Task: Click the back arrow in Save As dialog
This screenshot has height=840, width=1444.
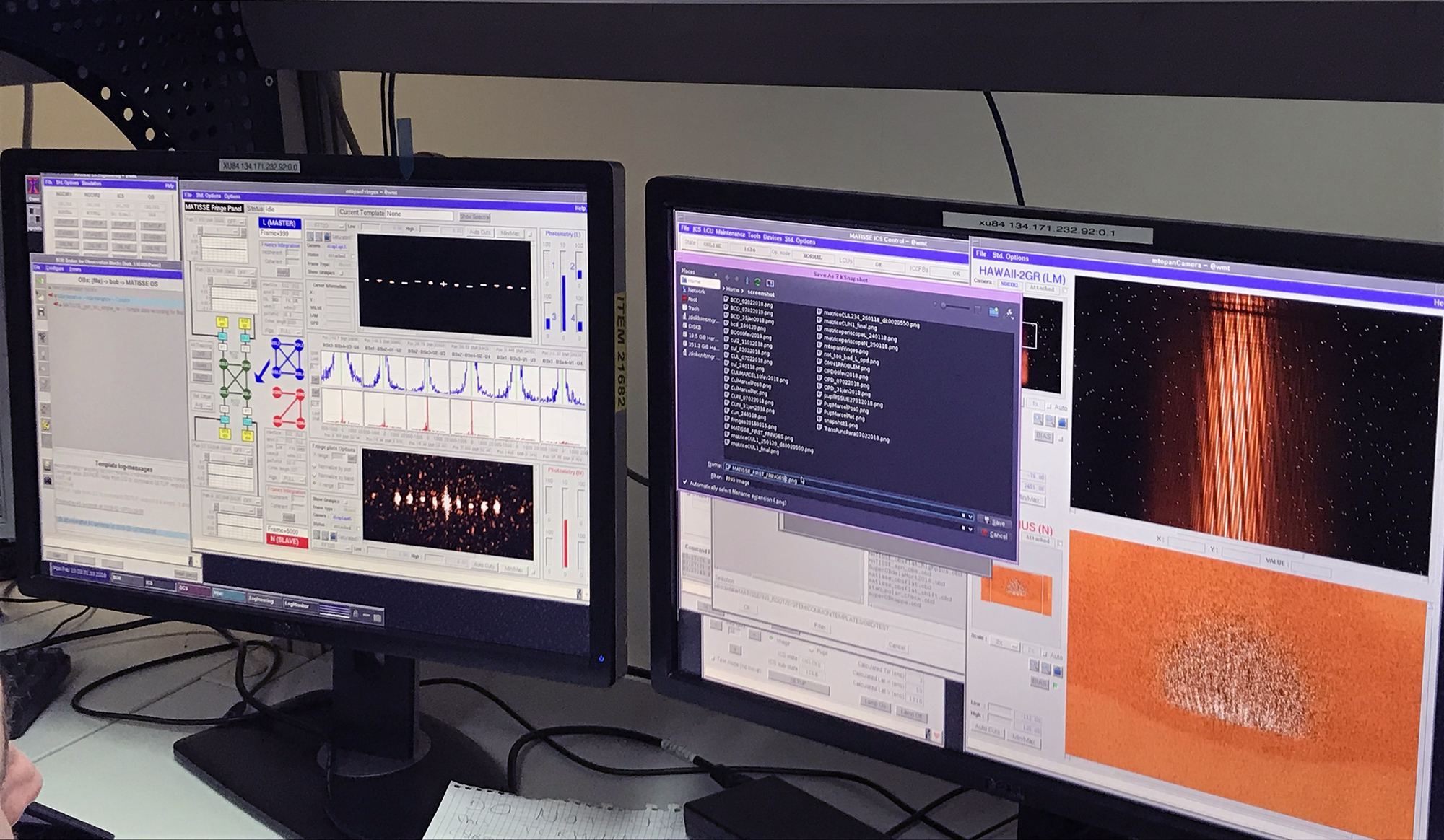Action: [x=727, y=278]
